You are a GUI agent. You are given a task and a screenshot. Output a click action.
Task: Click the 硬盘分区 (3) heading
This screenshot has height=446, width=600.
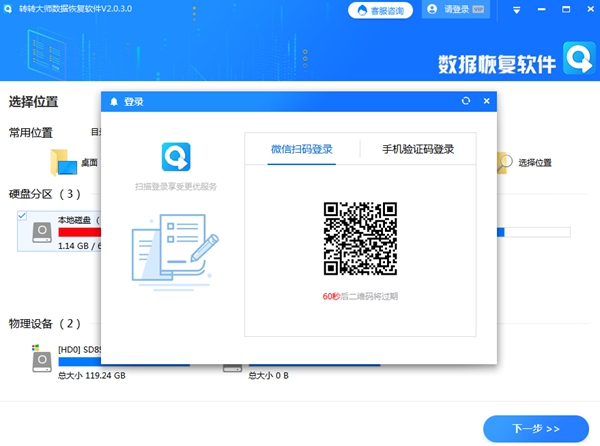pos(45,194)
